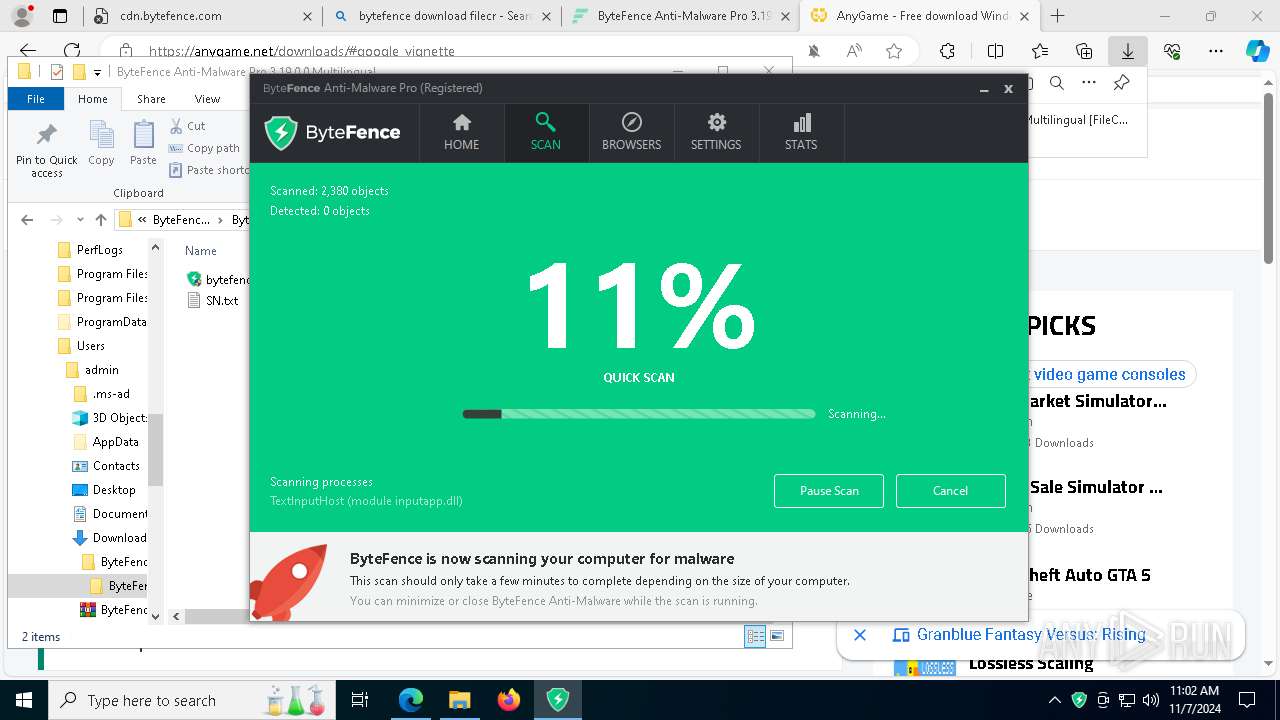Open Firefox from taskbar
The image size is (1280, 720).
tap(509, 700)
